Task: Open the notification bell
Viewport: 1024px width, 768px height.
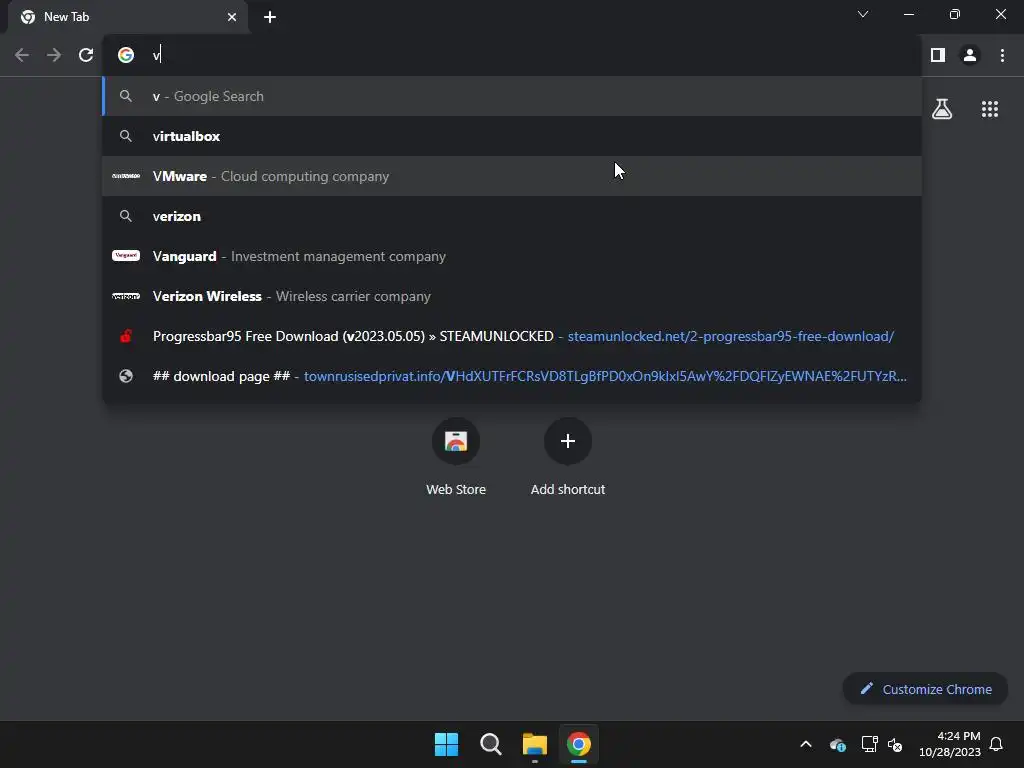Action: click(996, 744)
